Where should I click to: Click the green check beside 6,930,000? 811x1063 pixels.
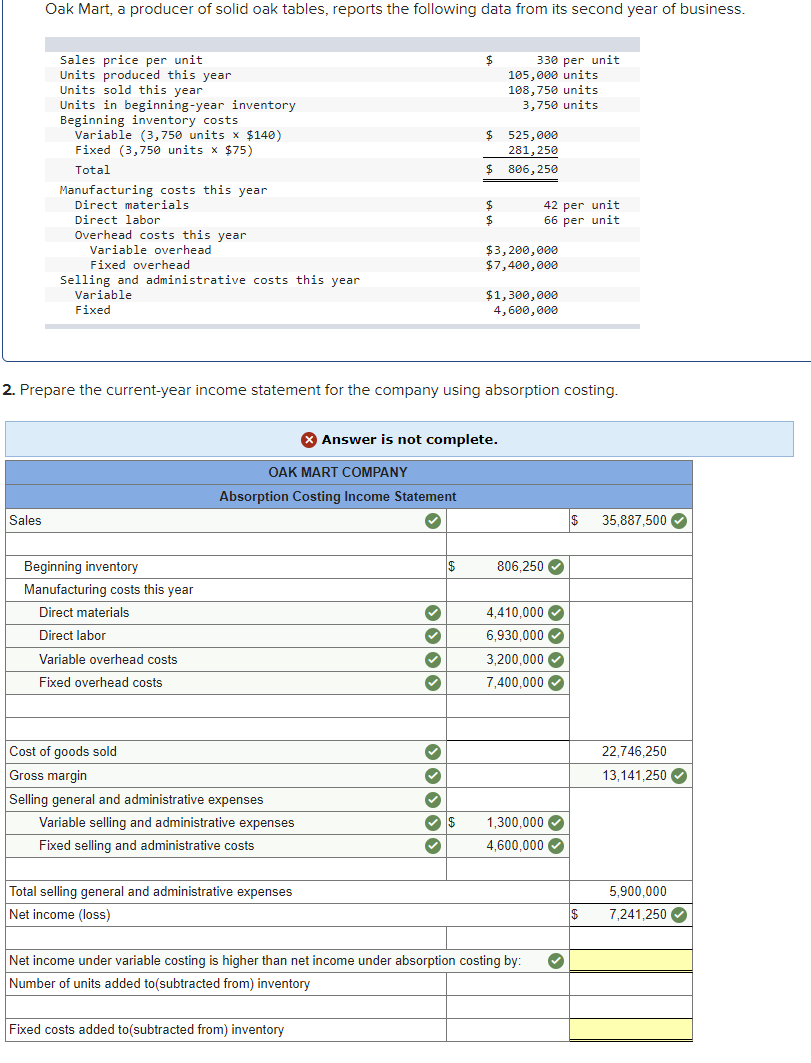(x=556, y=636)
